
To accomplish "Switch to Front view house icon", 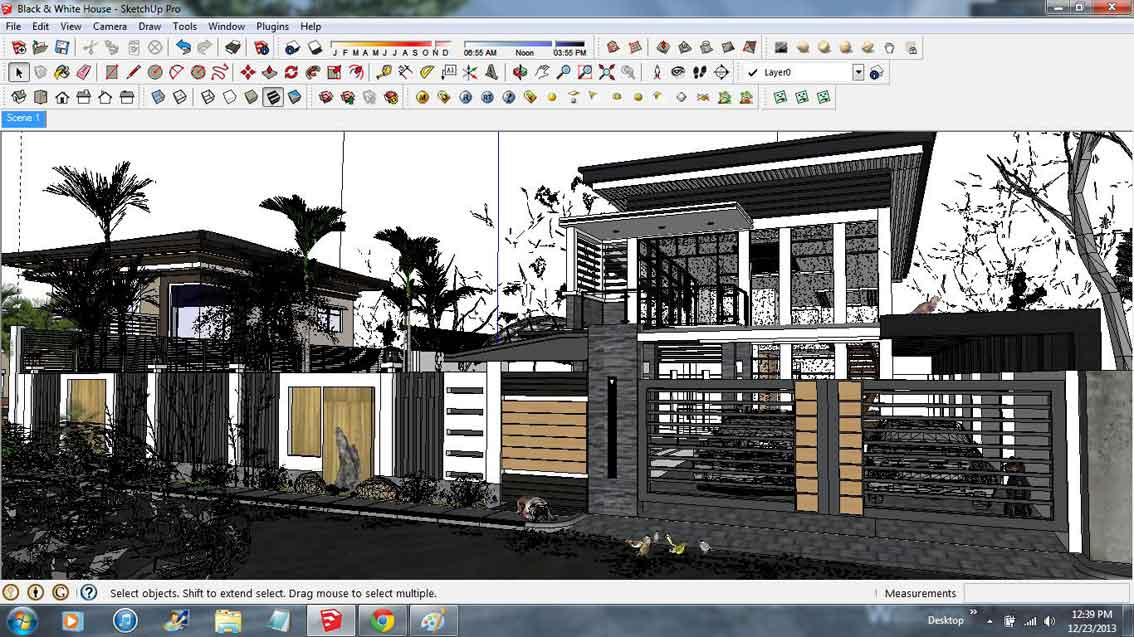I will pyautogui.click(x=62, y=97).
